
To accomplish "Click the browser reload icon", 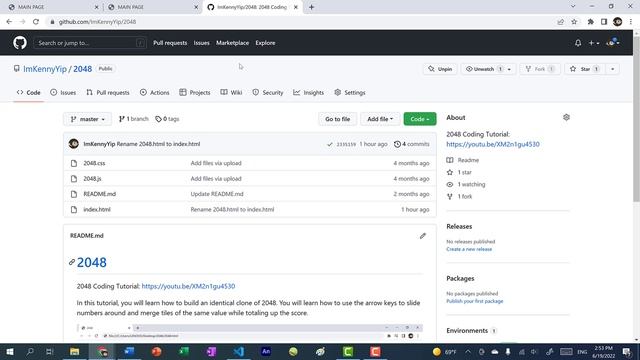I will (36, 22).
